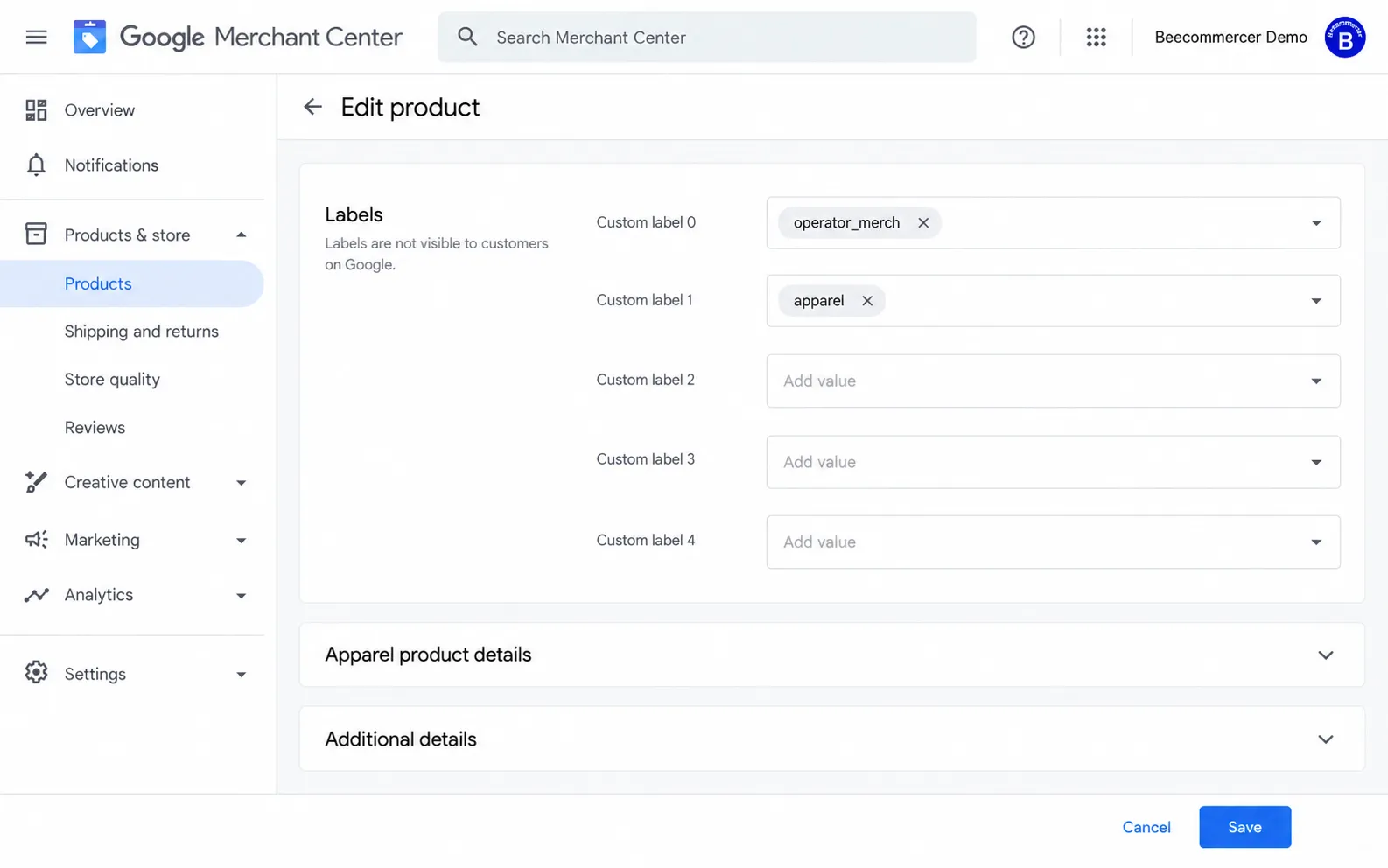The width and height of the screenshot is (1388, 868).
Task: Open the hamburger main menu
Action: [36, 37]
